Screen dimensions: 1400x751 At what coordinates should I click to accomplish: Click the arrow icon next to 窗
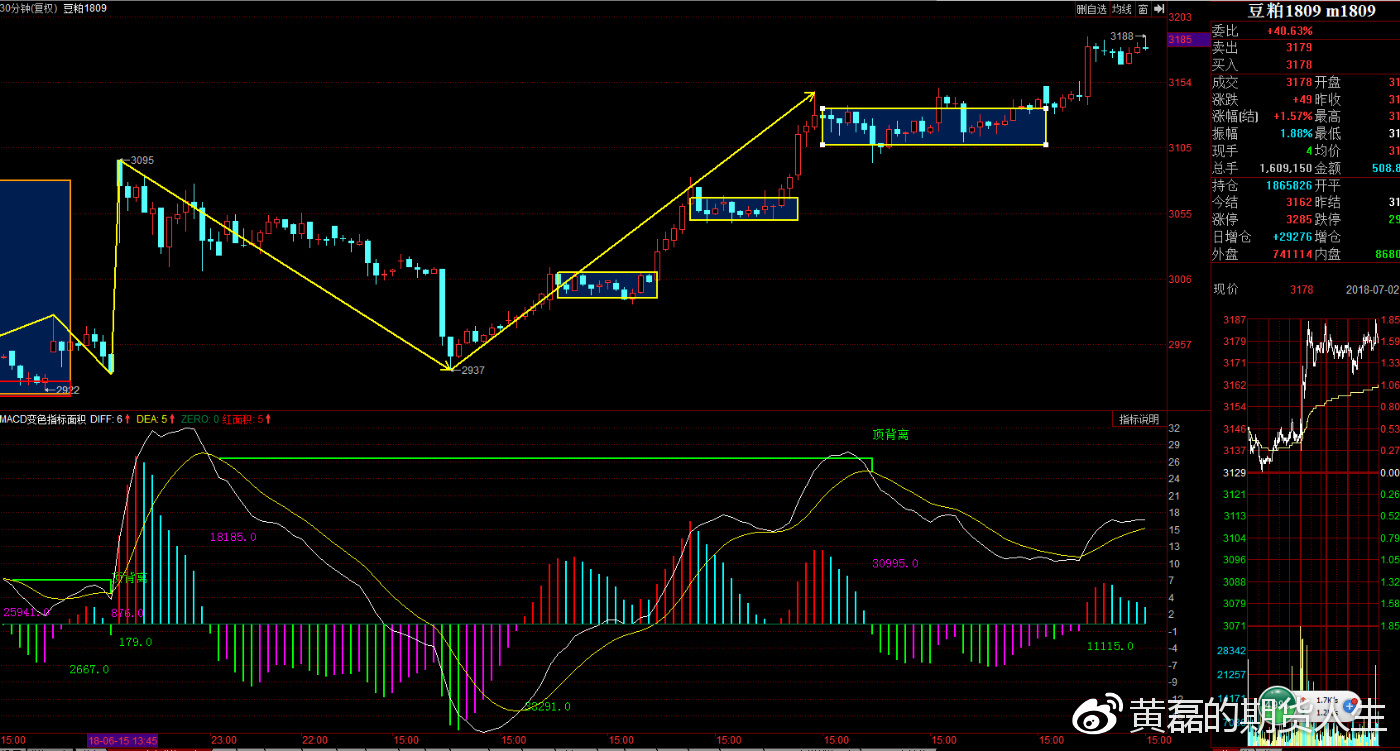click(x=1158, y=9)
